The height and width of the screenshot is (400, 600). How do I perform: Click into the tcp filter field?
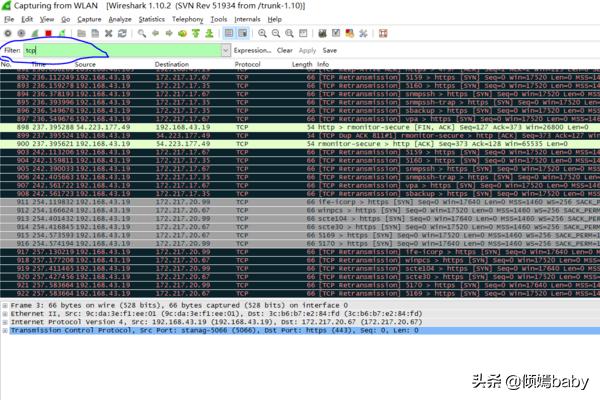click(120, 49)
